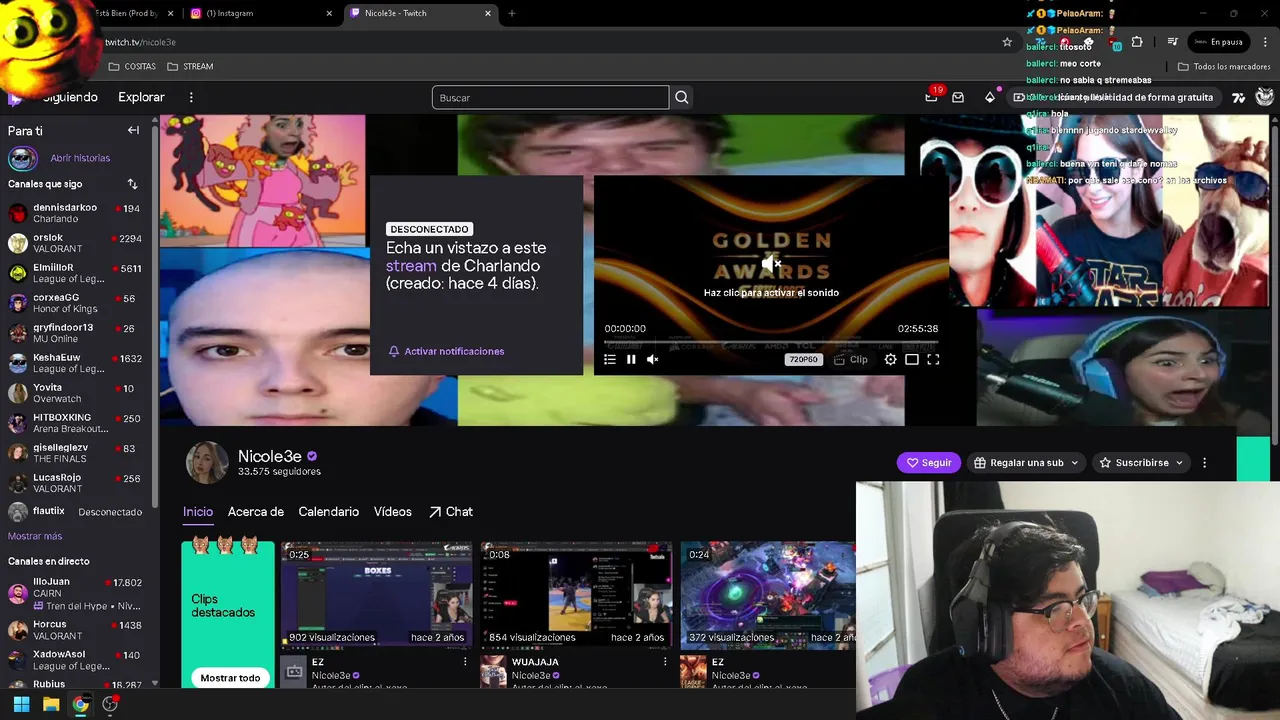Bookmark page with the star icon

1007,42
